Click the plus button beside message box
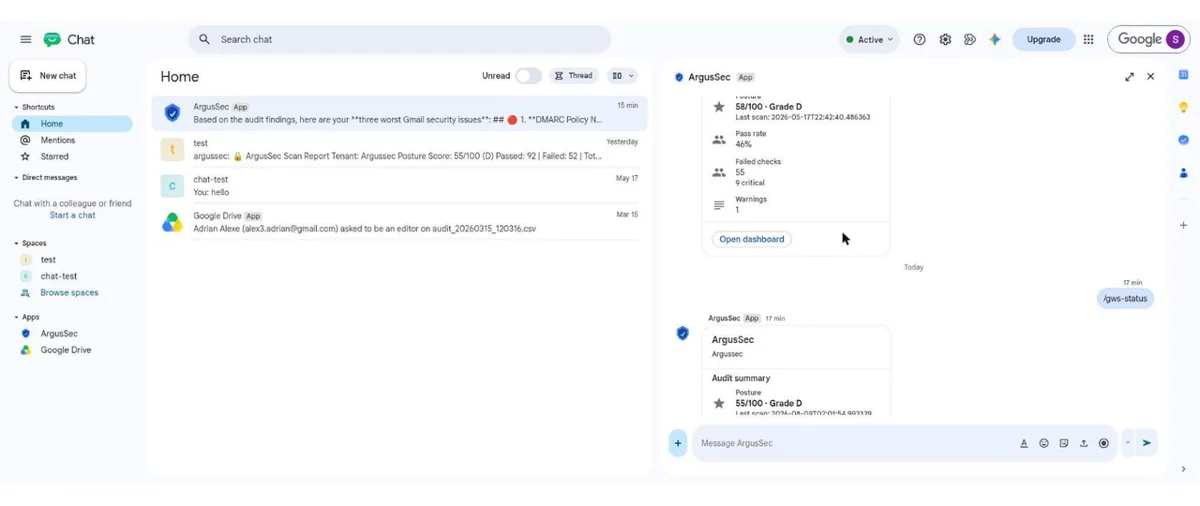Viewport: 1200px width, 506px height. coord(678,443)
